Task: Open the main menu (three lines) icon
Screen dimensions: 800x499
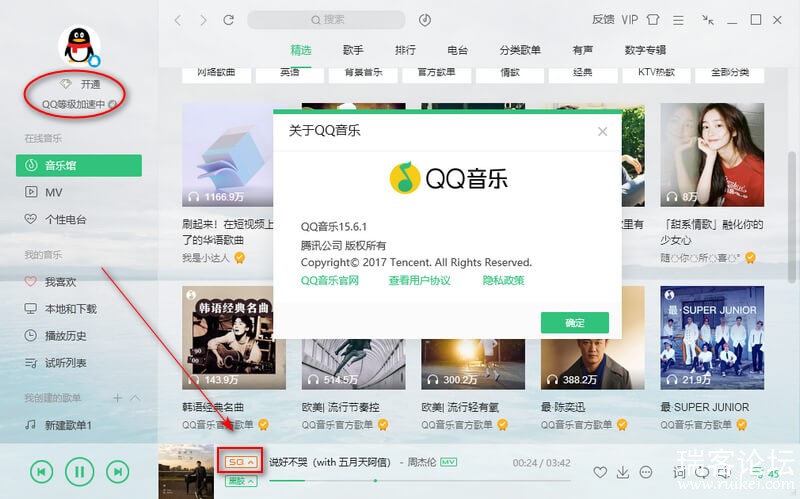Action: pyautogui.click(x=678, y=20)
